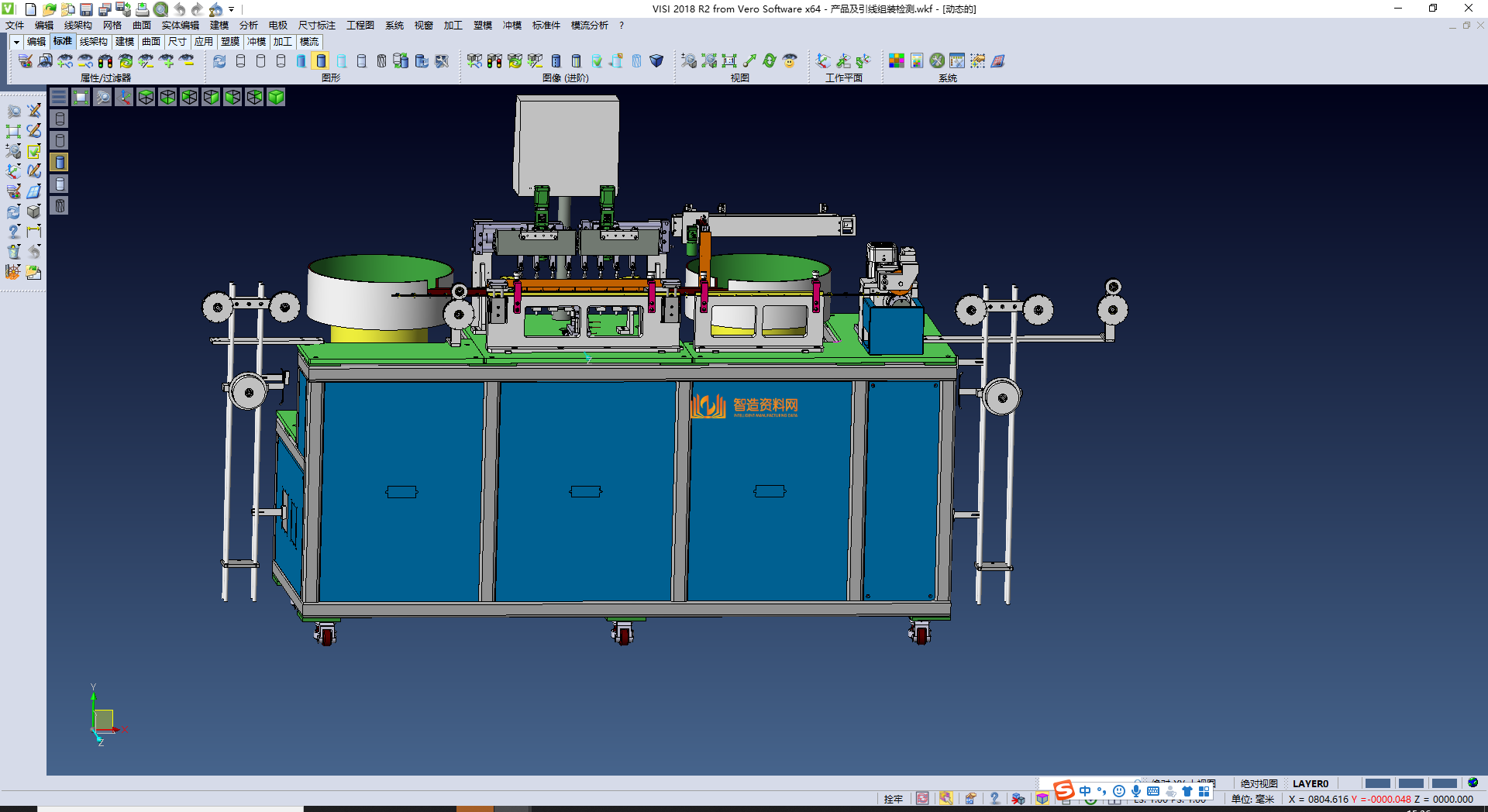
Task: Toggle highlighted shading mode in left vertical bar
Action: (x=60, y=162)
